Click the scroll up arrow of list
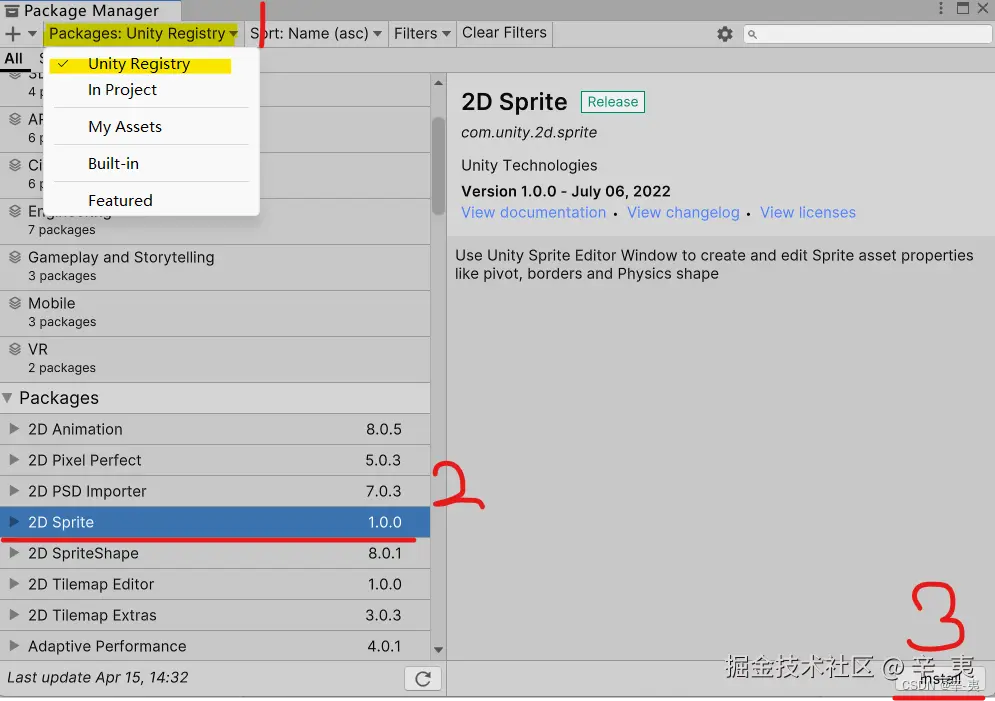The image size is (995, 701). point(438,83)
